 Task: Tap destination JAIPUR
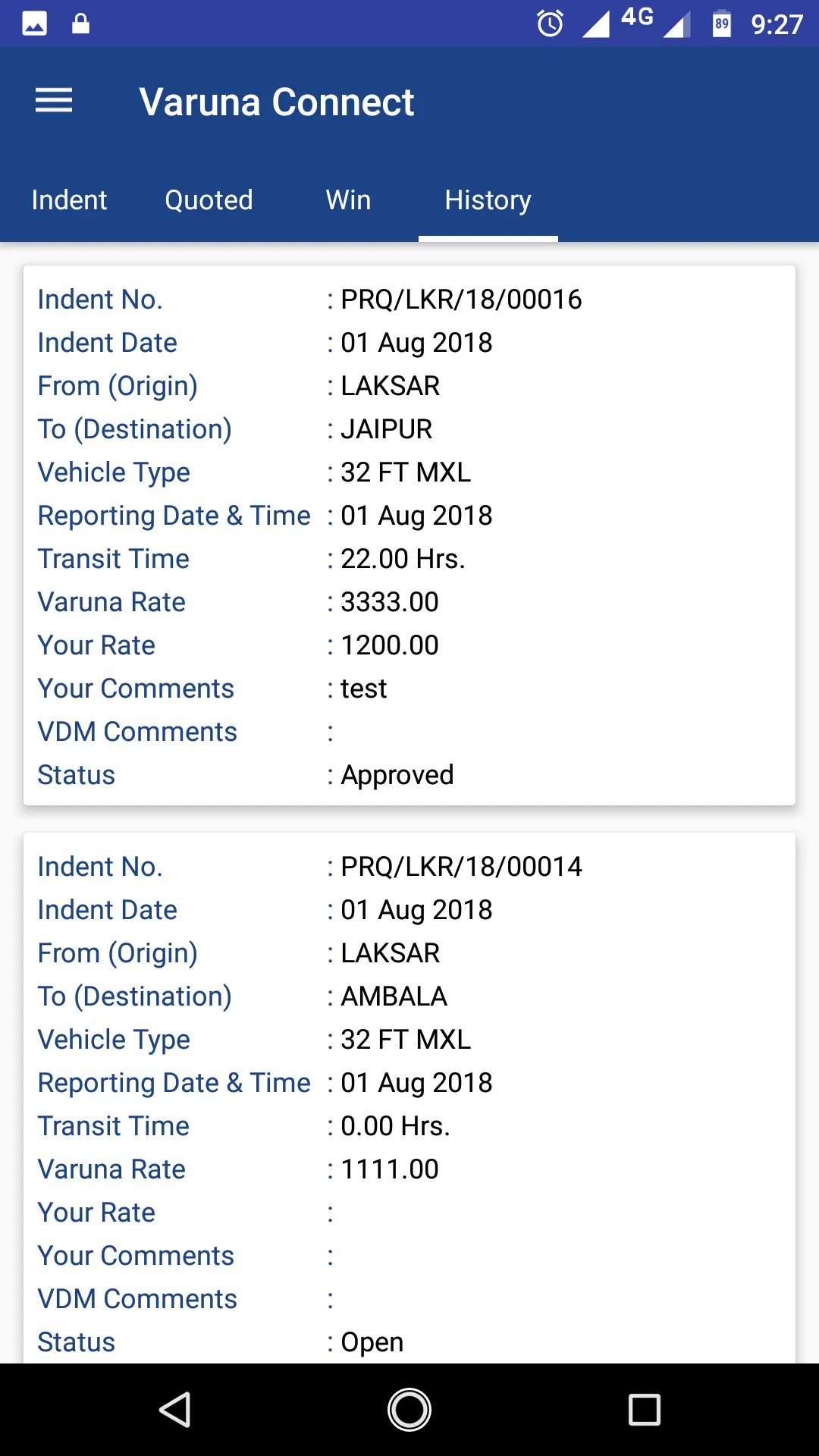pyautogui.click(x=386, y=429)
